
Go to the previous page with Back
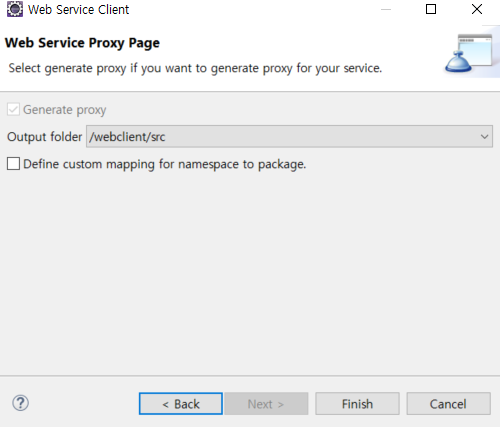(181, 404)
